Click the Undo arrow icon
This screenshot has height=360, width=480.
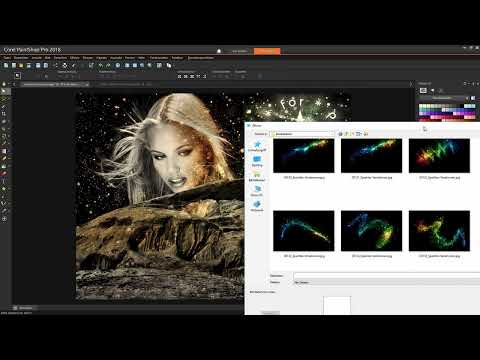click(x=100, y=65)
